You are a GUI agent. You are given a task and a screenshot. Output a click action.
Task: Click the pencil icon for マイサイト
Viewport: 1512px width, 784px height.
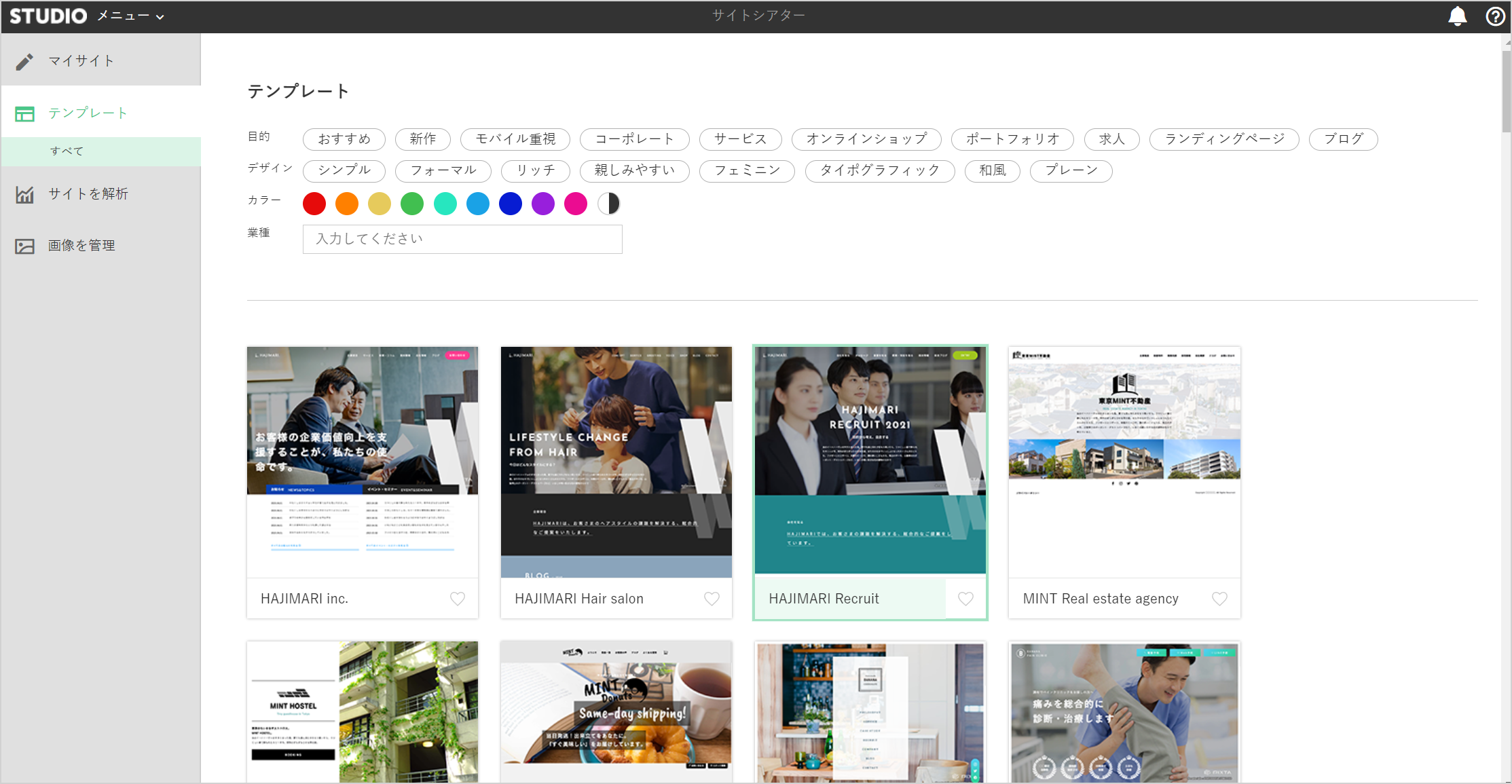click(x=25, y=61)
